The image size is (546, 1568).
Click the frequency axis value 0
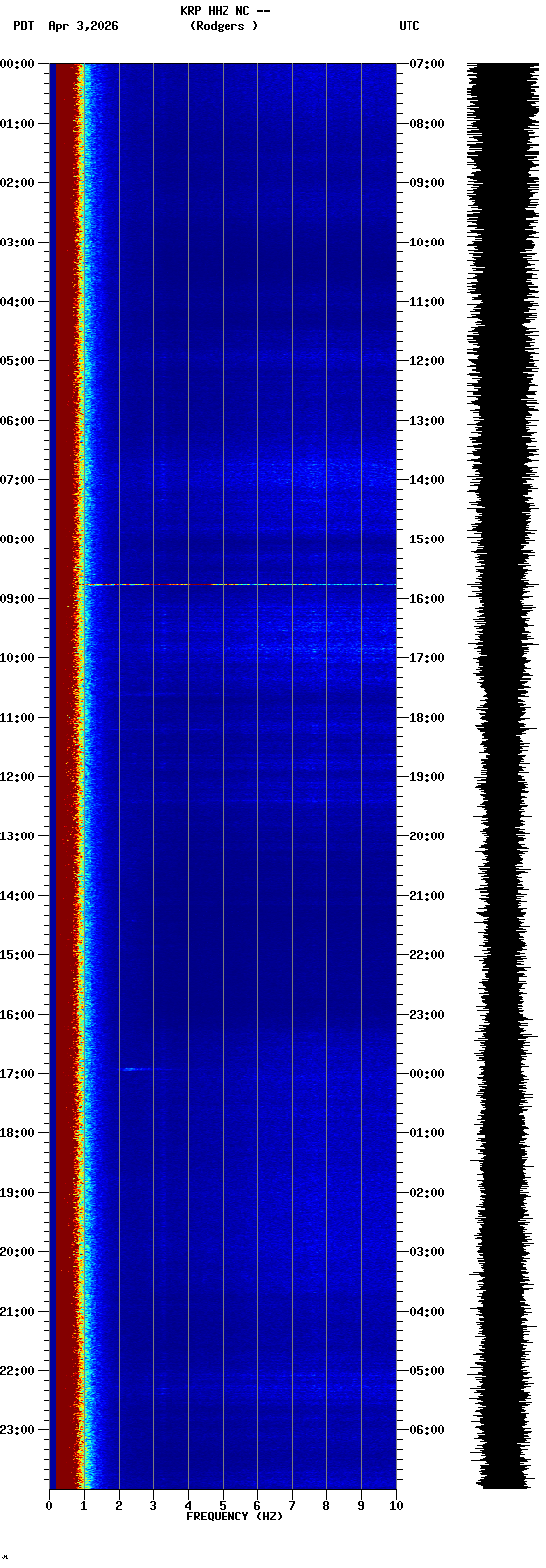49,1506
